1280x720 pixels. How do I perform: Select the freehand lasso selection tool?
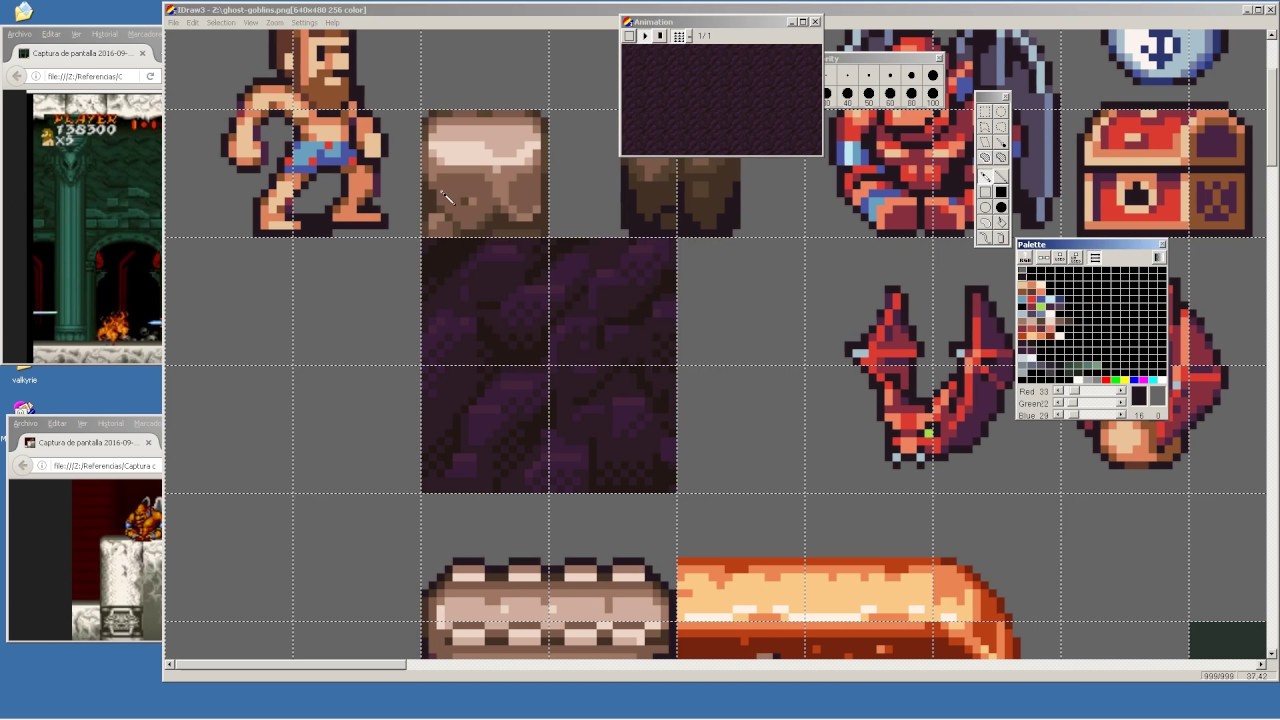1001,127
